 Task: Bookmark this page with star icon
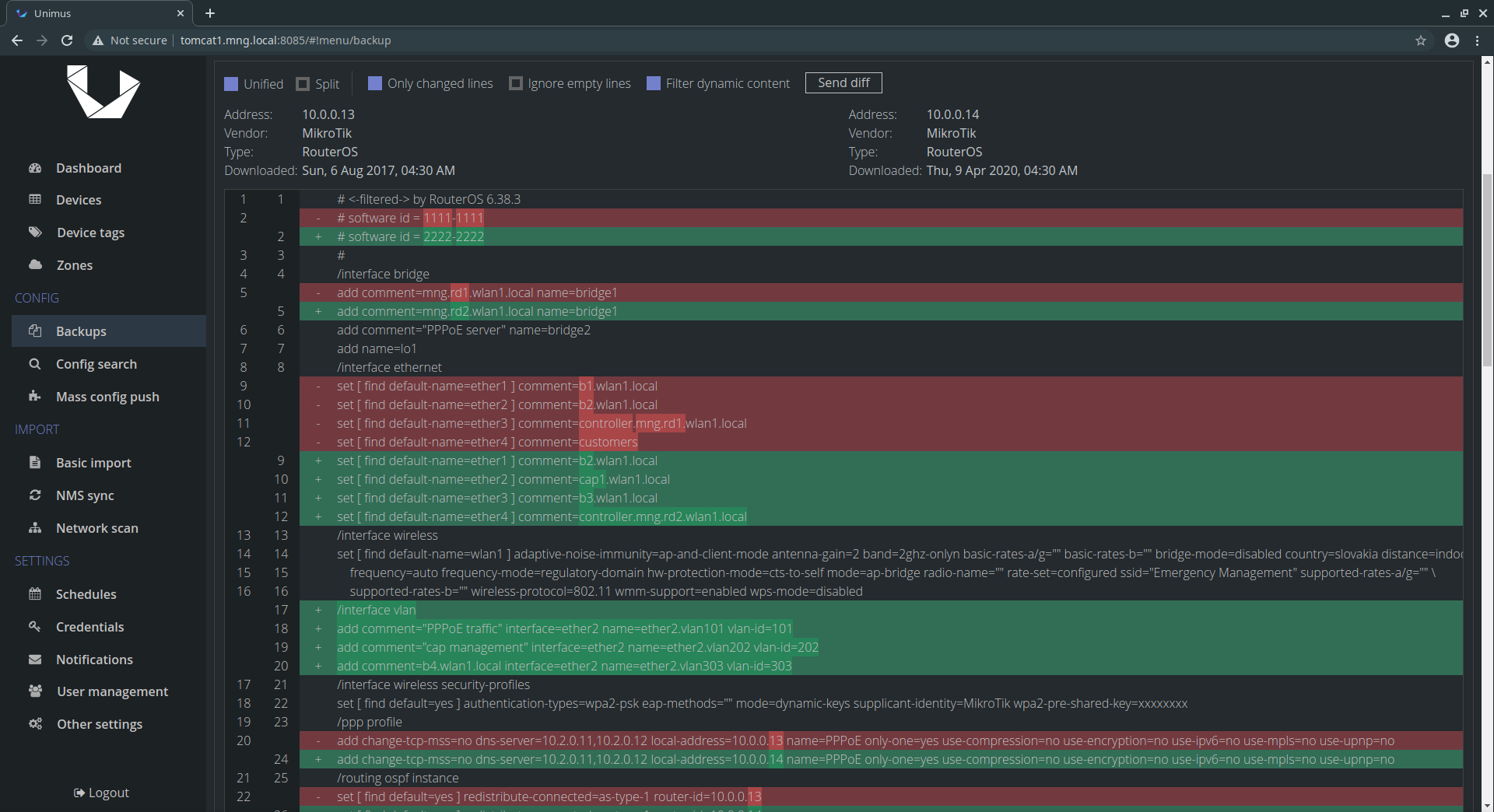point(1421,40)
